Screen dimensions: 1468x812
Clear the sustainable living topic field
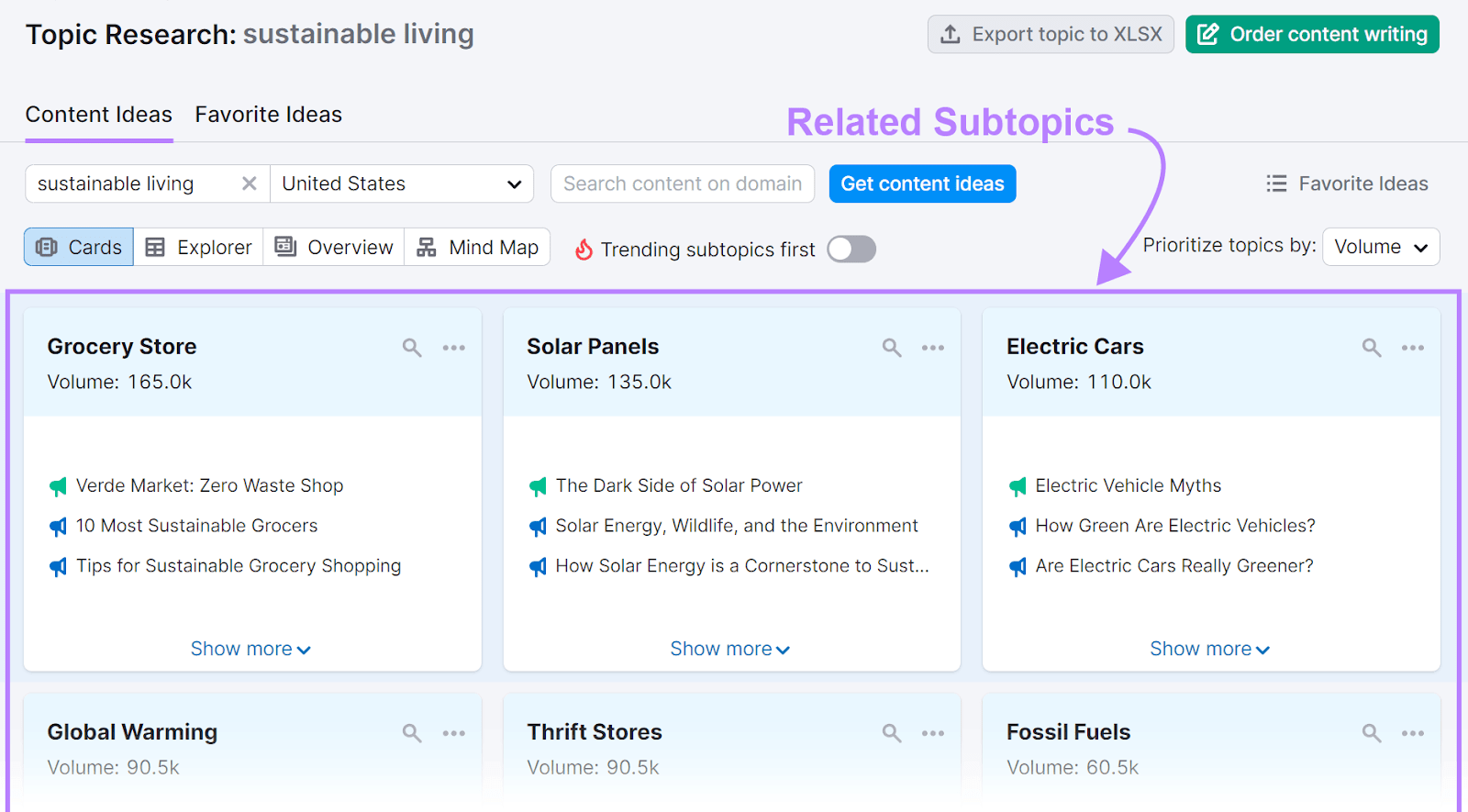[249, 184]
